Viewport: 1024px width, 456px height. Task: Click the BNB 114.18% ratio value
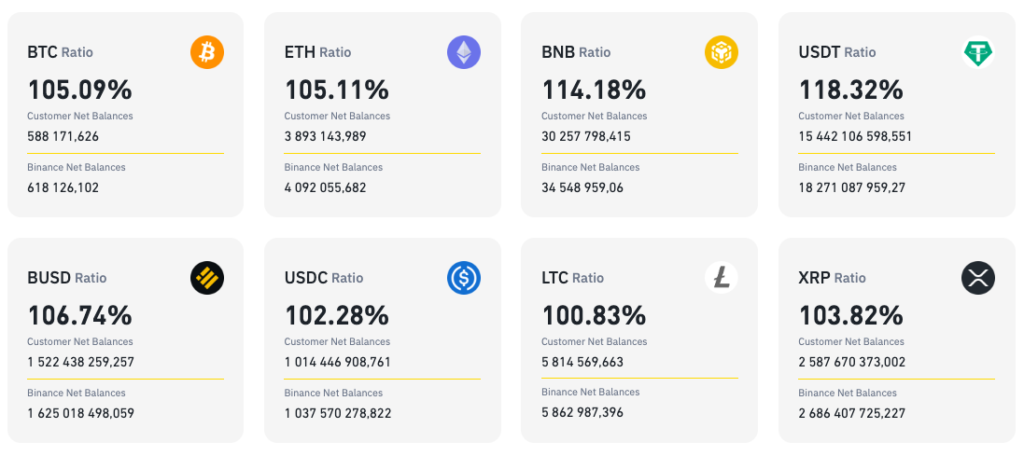[594, 90]
